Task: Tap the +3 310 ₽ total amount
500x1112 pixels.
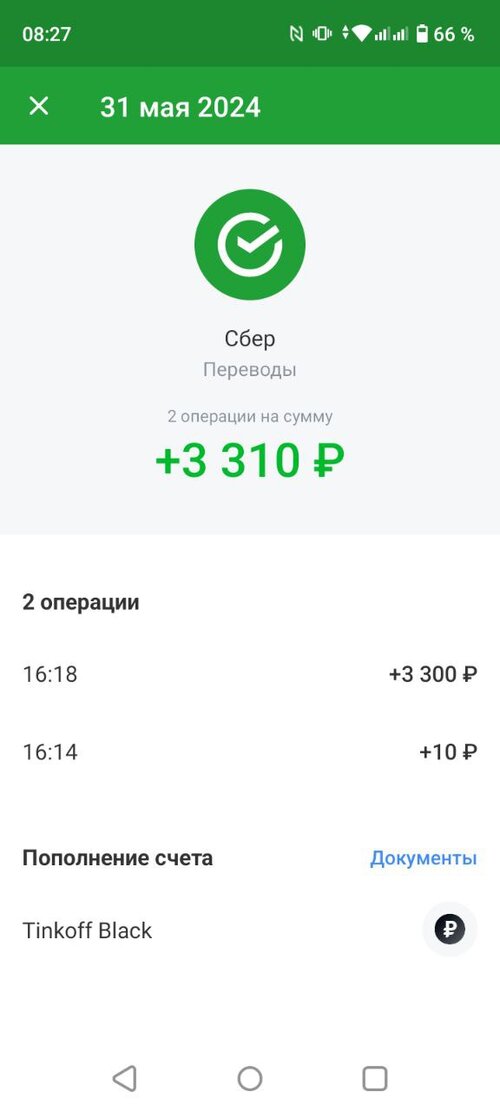Action: [x=250, y=461]
